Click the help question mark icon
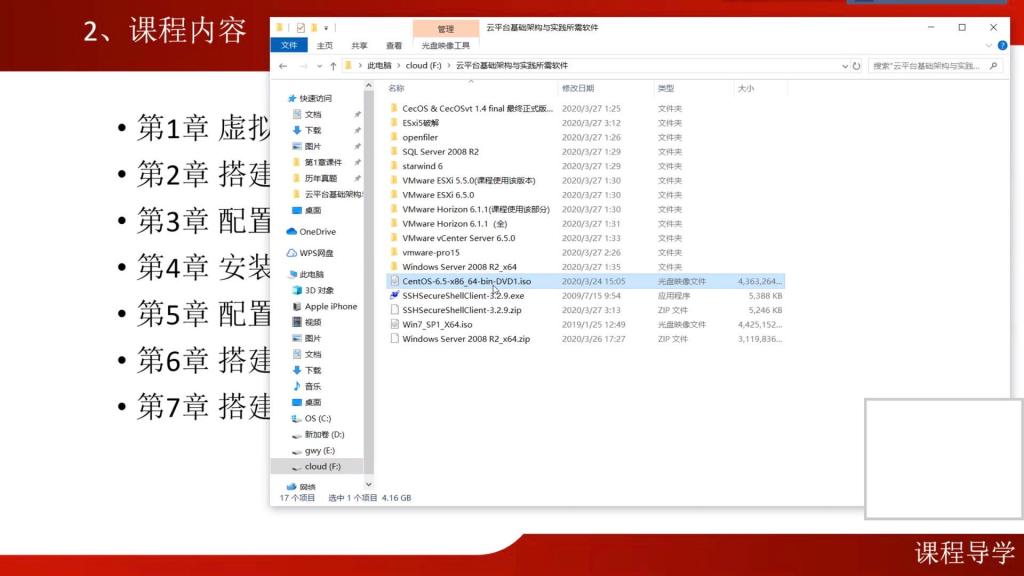Viewport: 1024px width, 576px height. [1001, 45]
